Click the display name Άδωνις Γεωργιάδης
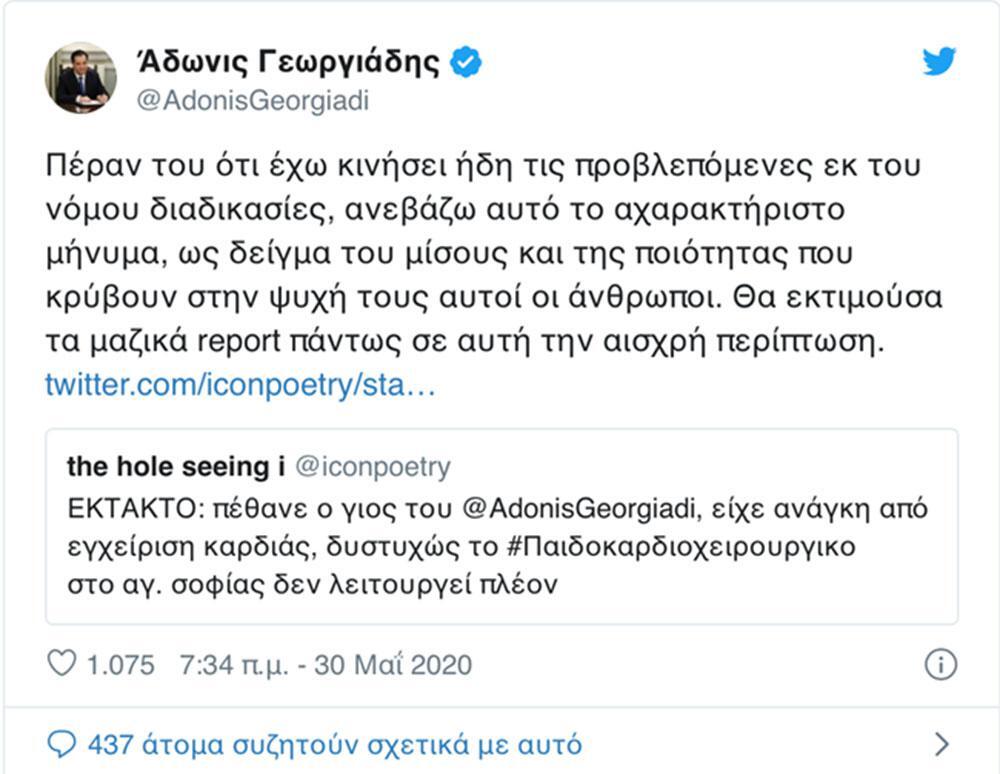 (287, 62)
